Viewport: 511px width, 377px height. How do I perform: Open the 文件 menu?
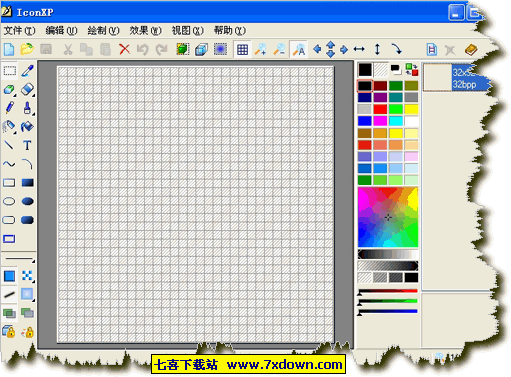coord(19,31)
